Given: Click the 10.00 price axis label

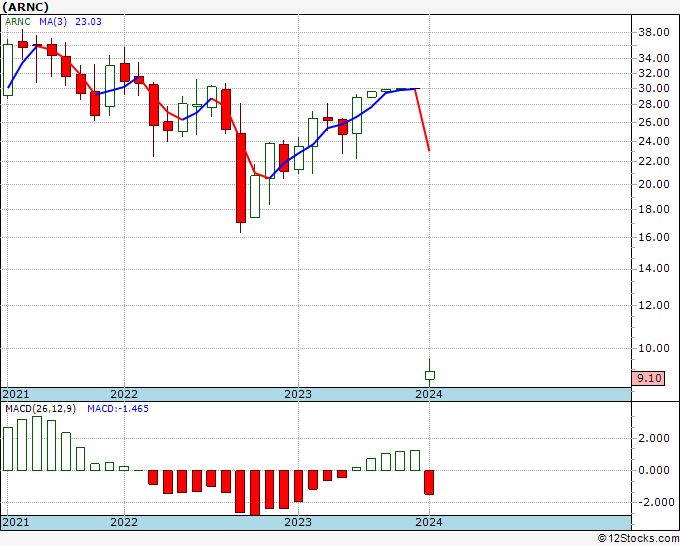Looking at the screenshot, I should pos(654,348).
